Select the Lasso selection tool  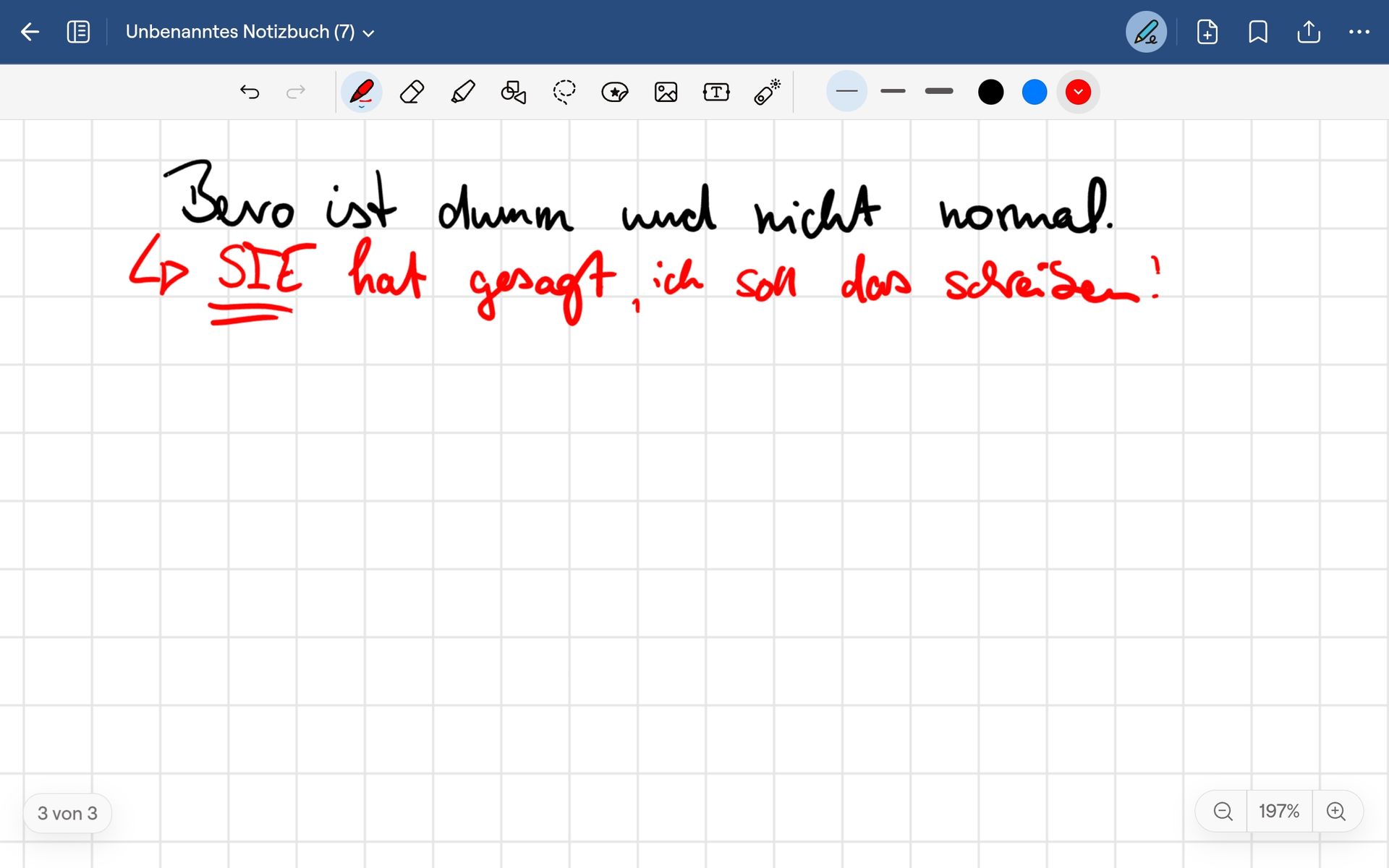[564, 92]
